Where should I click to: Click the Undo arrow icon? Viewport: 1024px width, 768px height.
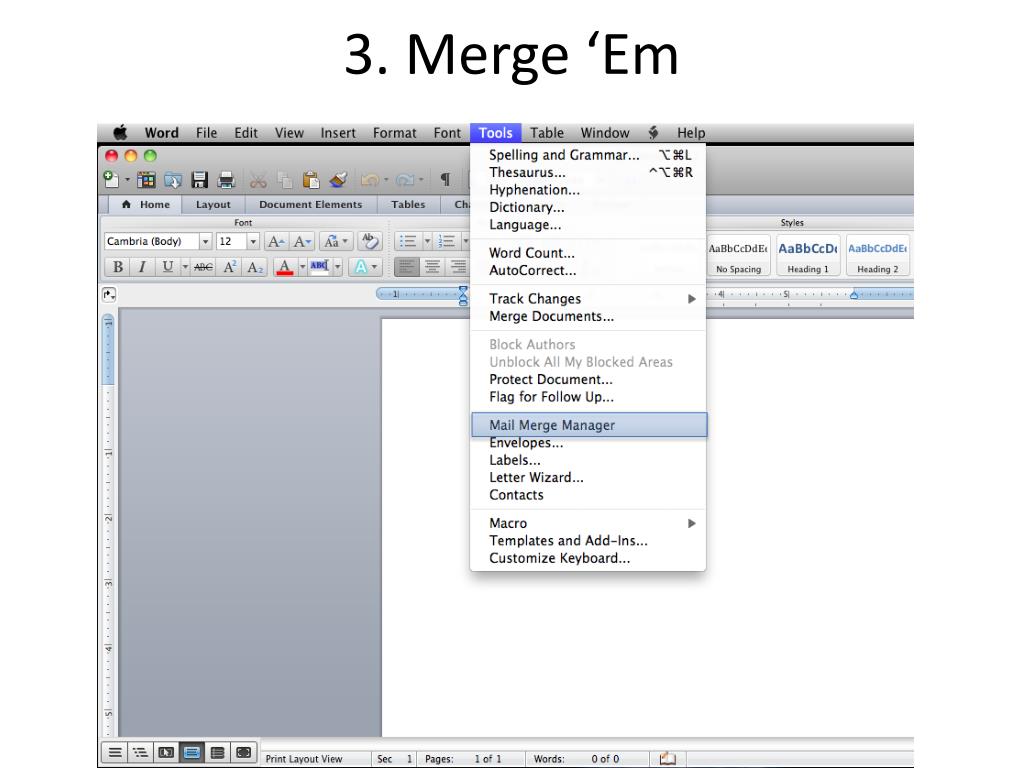[x=370, y=180]
